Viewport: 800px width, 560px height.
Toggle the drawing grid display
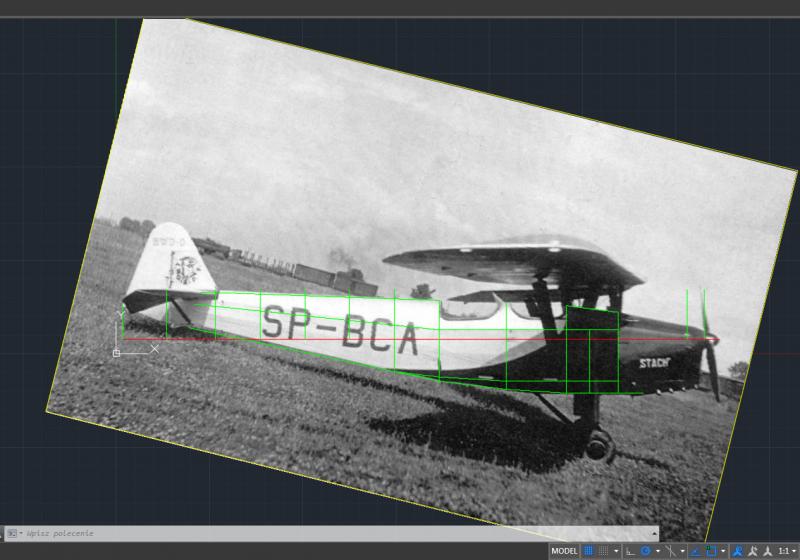588,551
